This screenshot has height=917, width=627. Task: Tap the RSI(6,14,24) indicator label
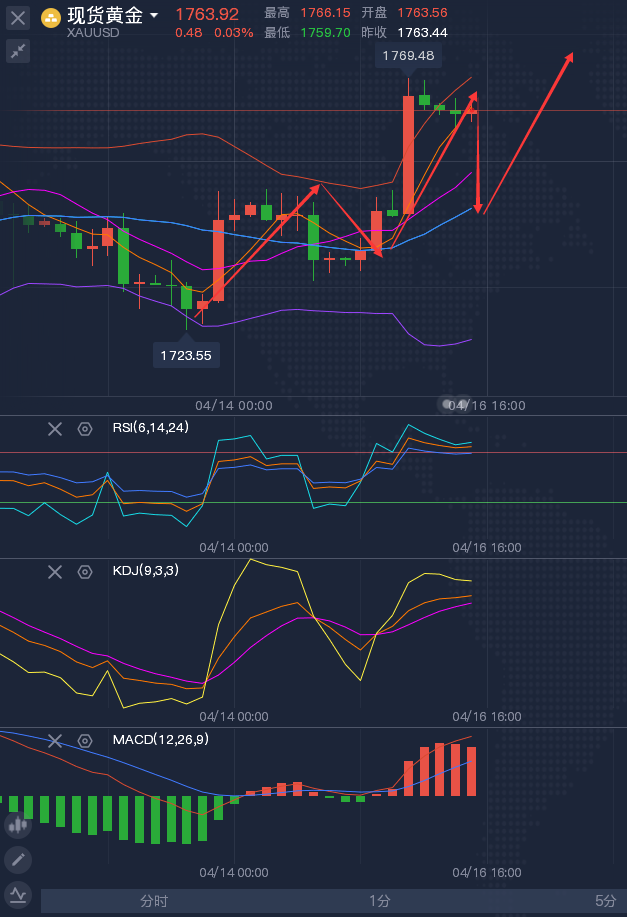click(150, 428)
